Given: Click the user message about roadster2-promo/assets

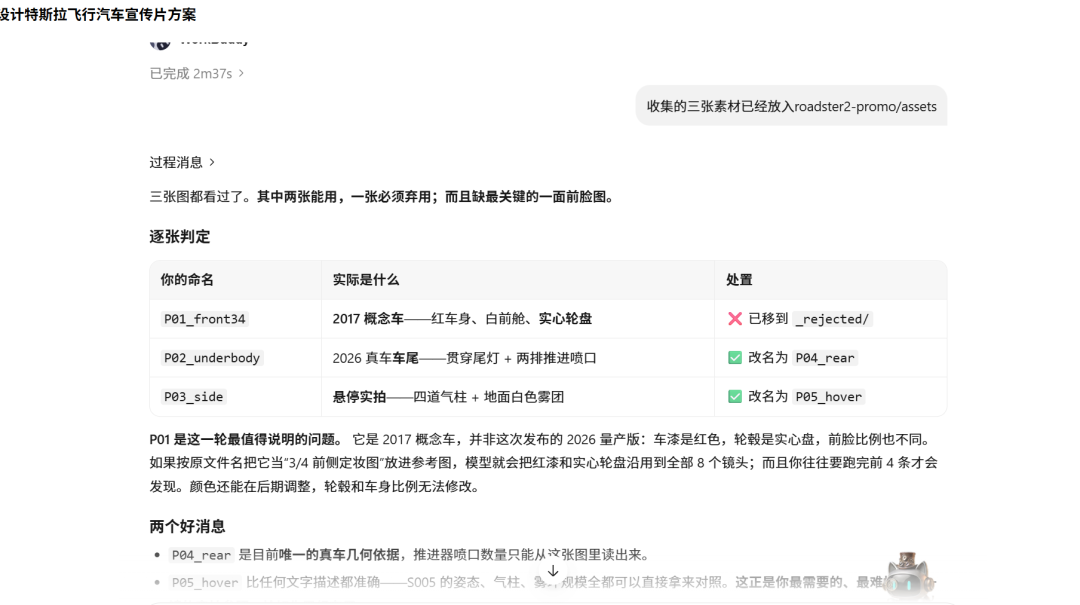Looking at the screenshot, I should pos(791,106).
